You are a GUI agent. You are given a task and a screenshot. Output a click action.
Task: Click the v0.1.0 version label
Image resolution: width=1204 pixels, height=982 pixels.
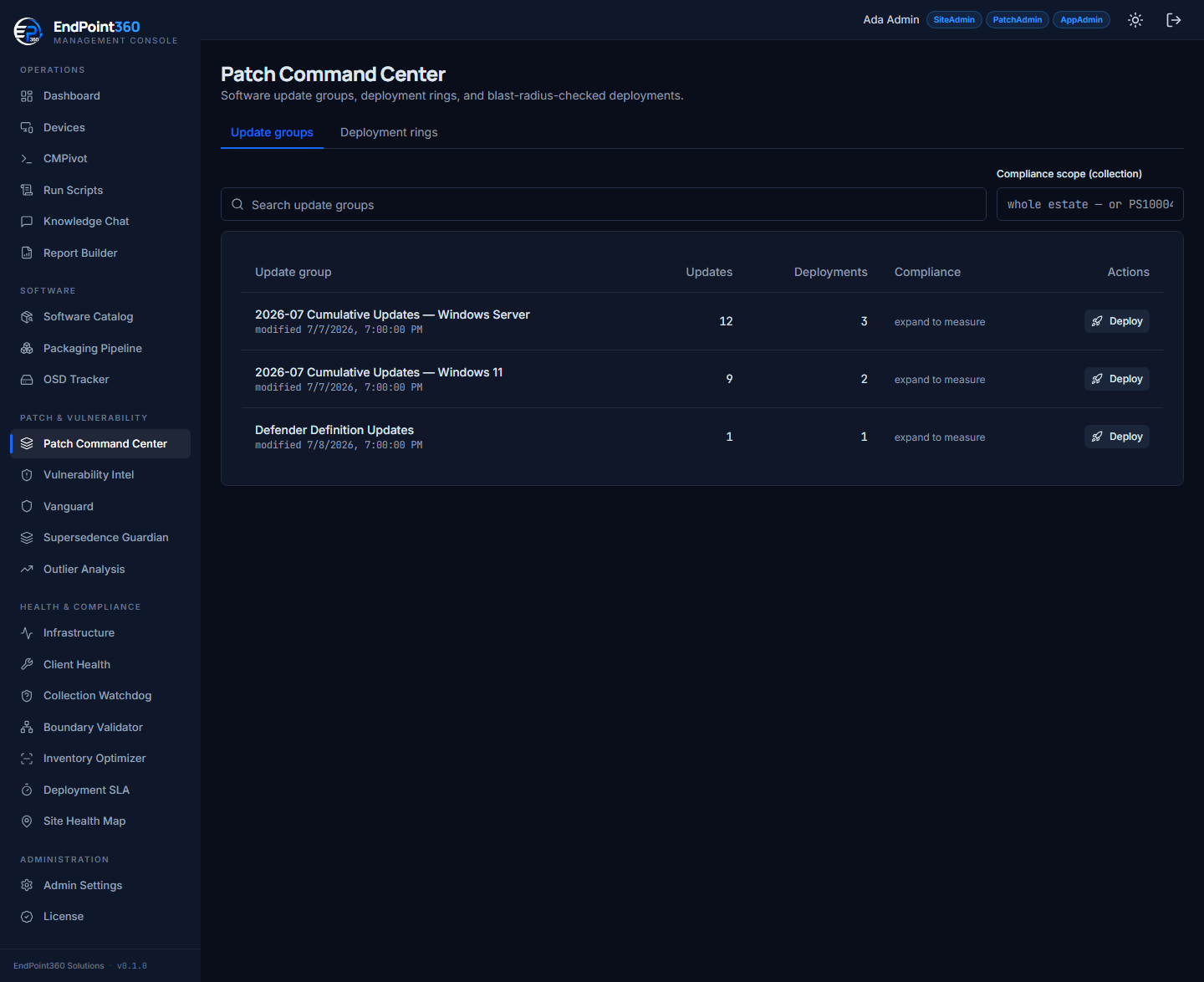[132, 966]
